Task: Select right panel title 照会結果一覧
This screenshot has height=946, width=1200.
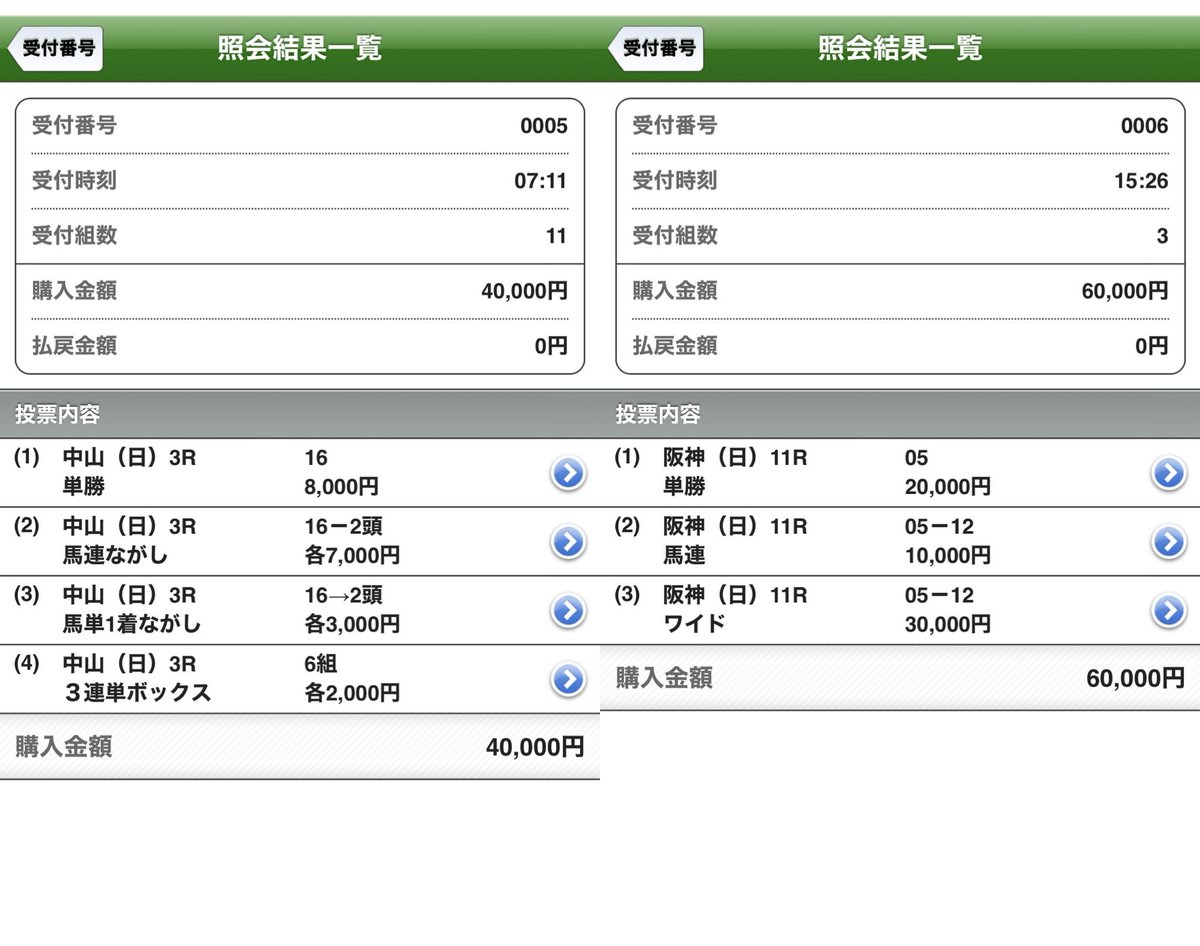Action: pos(900,48)
